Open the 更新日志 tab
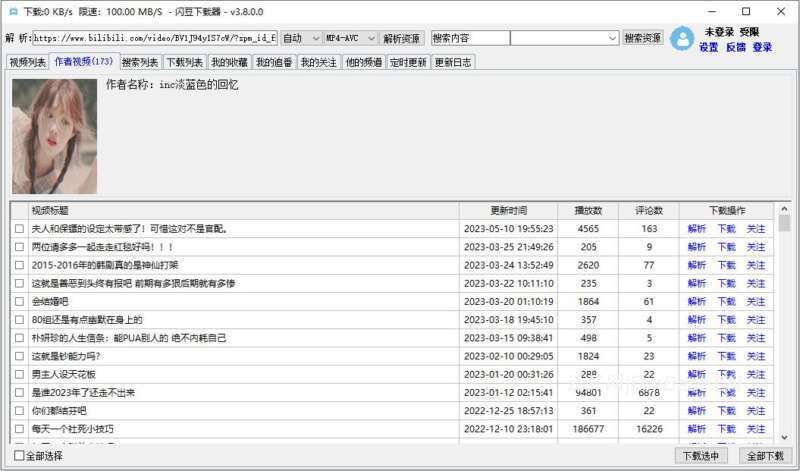Viewport: 800px width, 471px height. click(x=453, y=62)
